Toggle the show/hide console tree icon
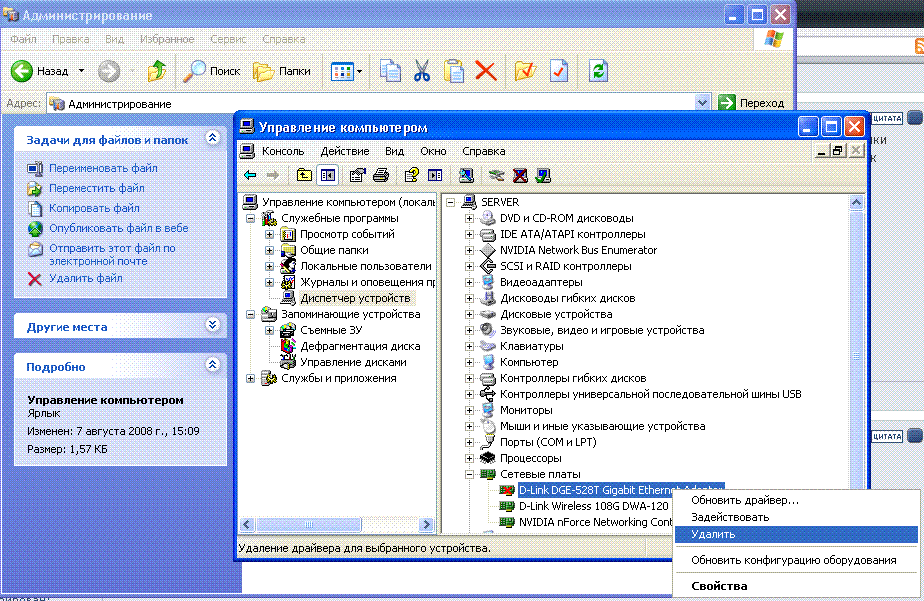Image resolution: width=924 pixels, height=601 pixels. 328,175
